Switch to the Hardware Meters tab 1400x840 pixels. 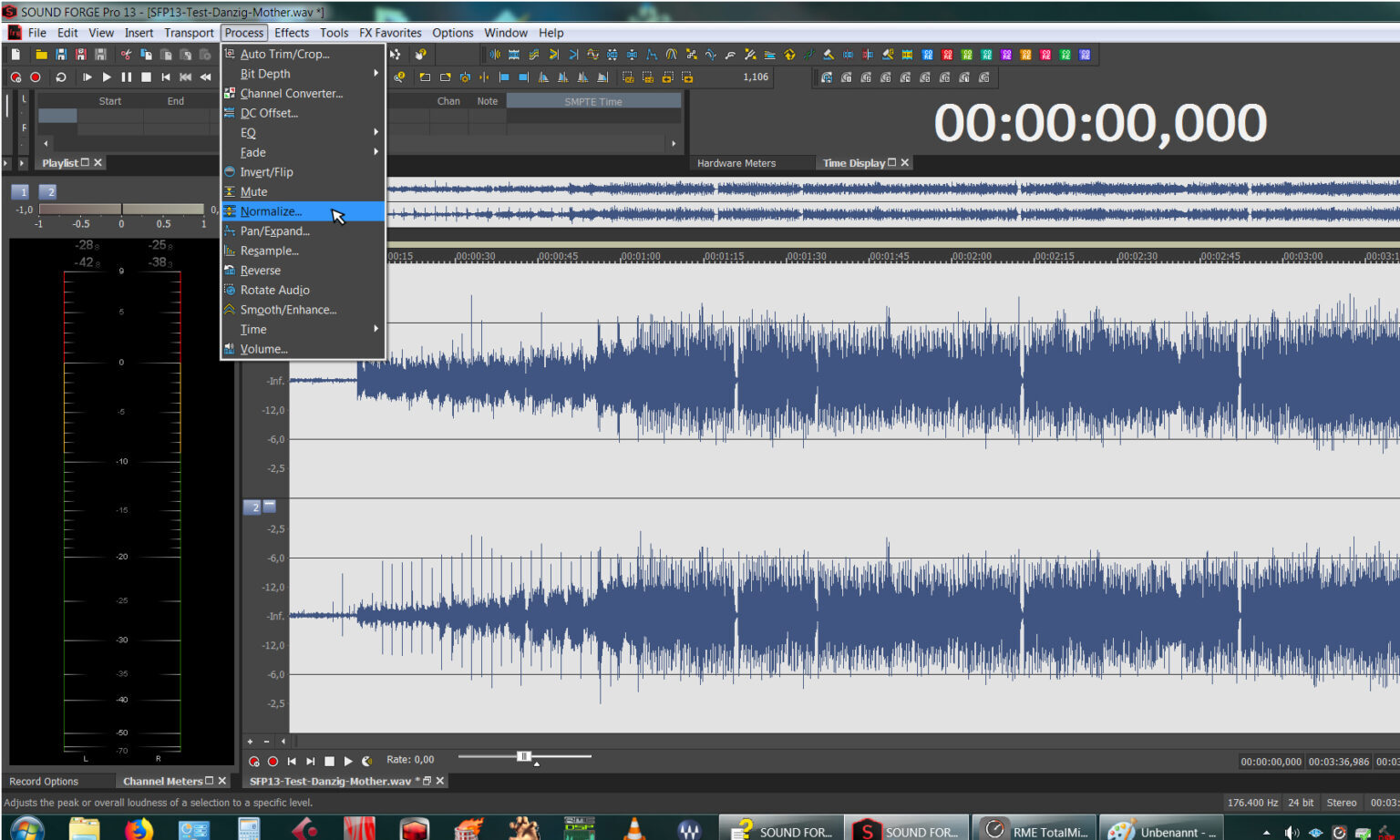(736, 163)
